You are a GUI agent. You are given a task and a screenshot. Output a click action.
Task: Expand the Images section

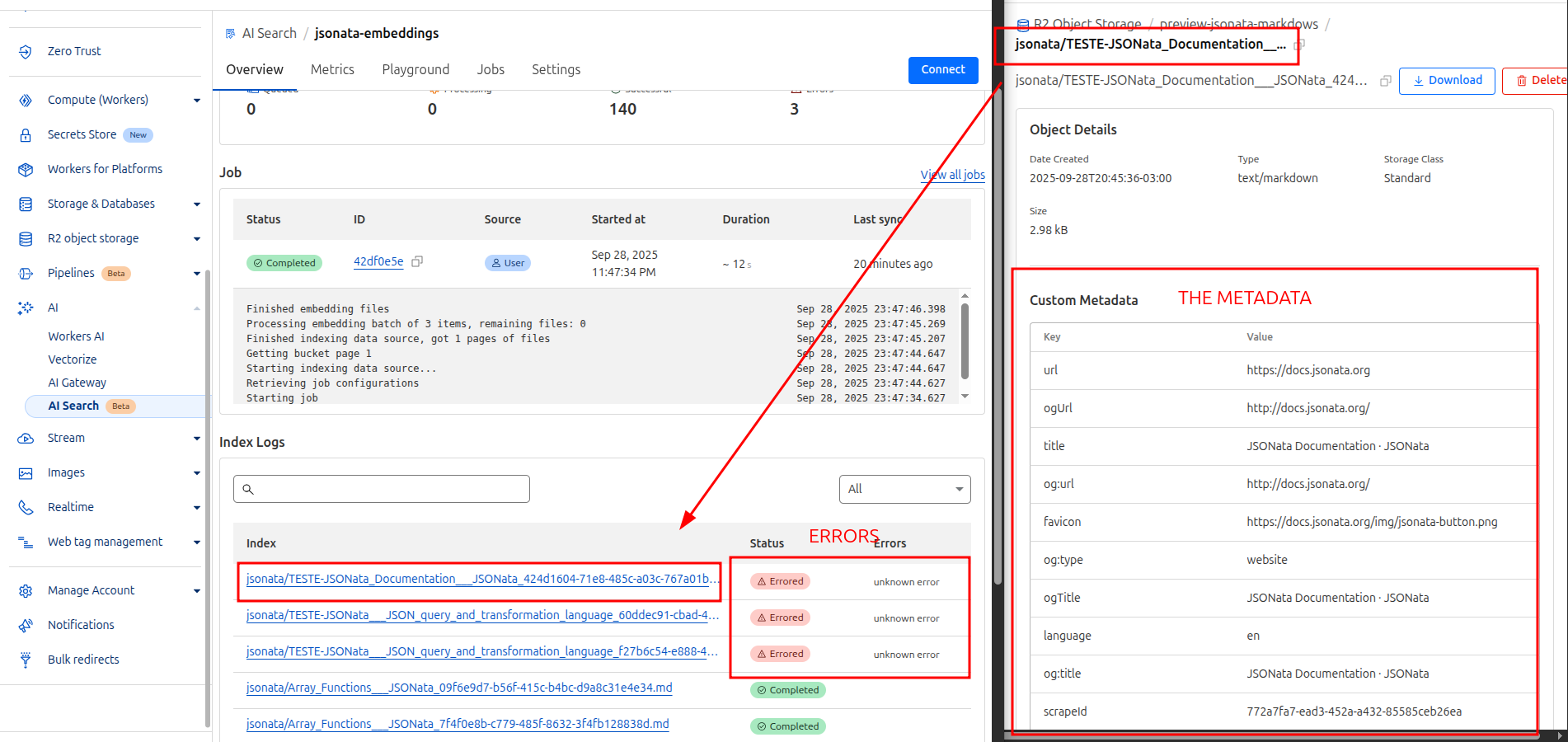(197, 473)
